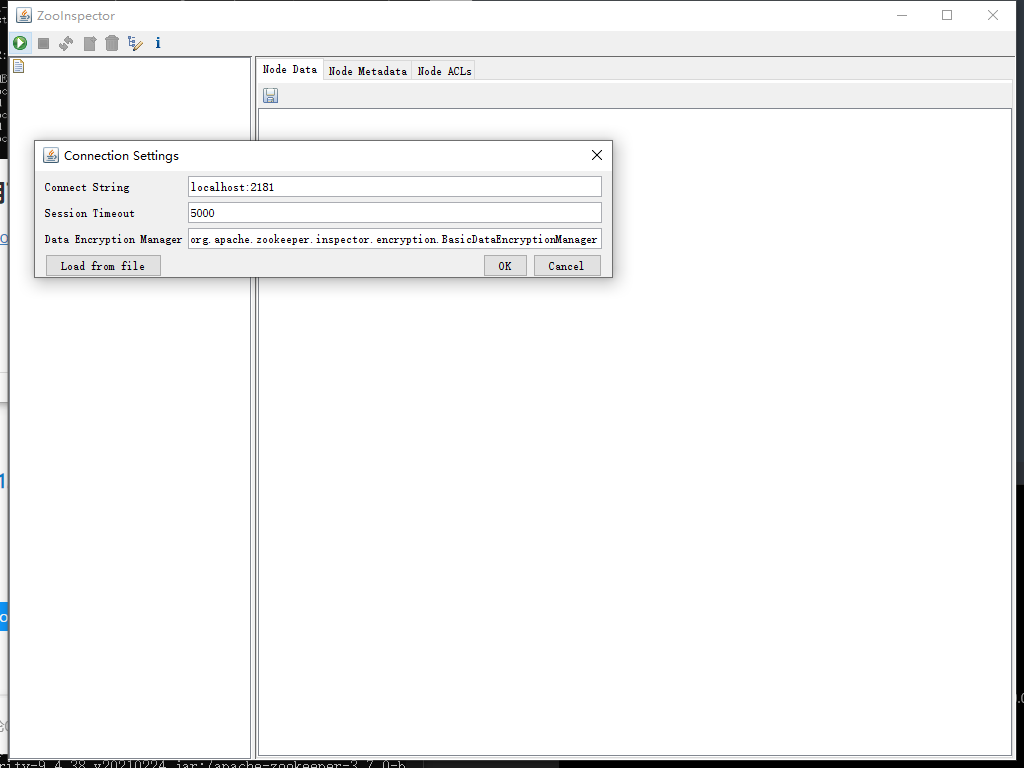Switch to the Node Data tab

tap(289, 70)
